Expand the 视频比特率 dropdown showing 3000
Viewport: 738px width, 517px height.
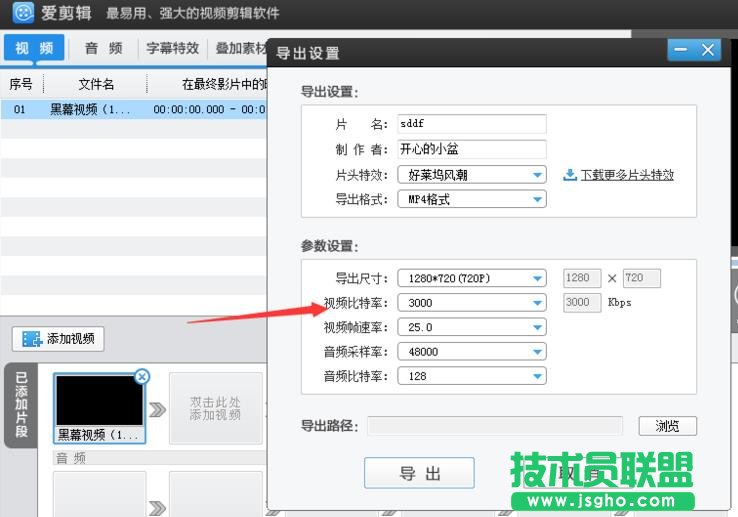[472, 303]
